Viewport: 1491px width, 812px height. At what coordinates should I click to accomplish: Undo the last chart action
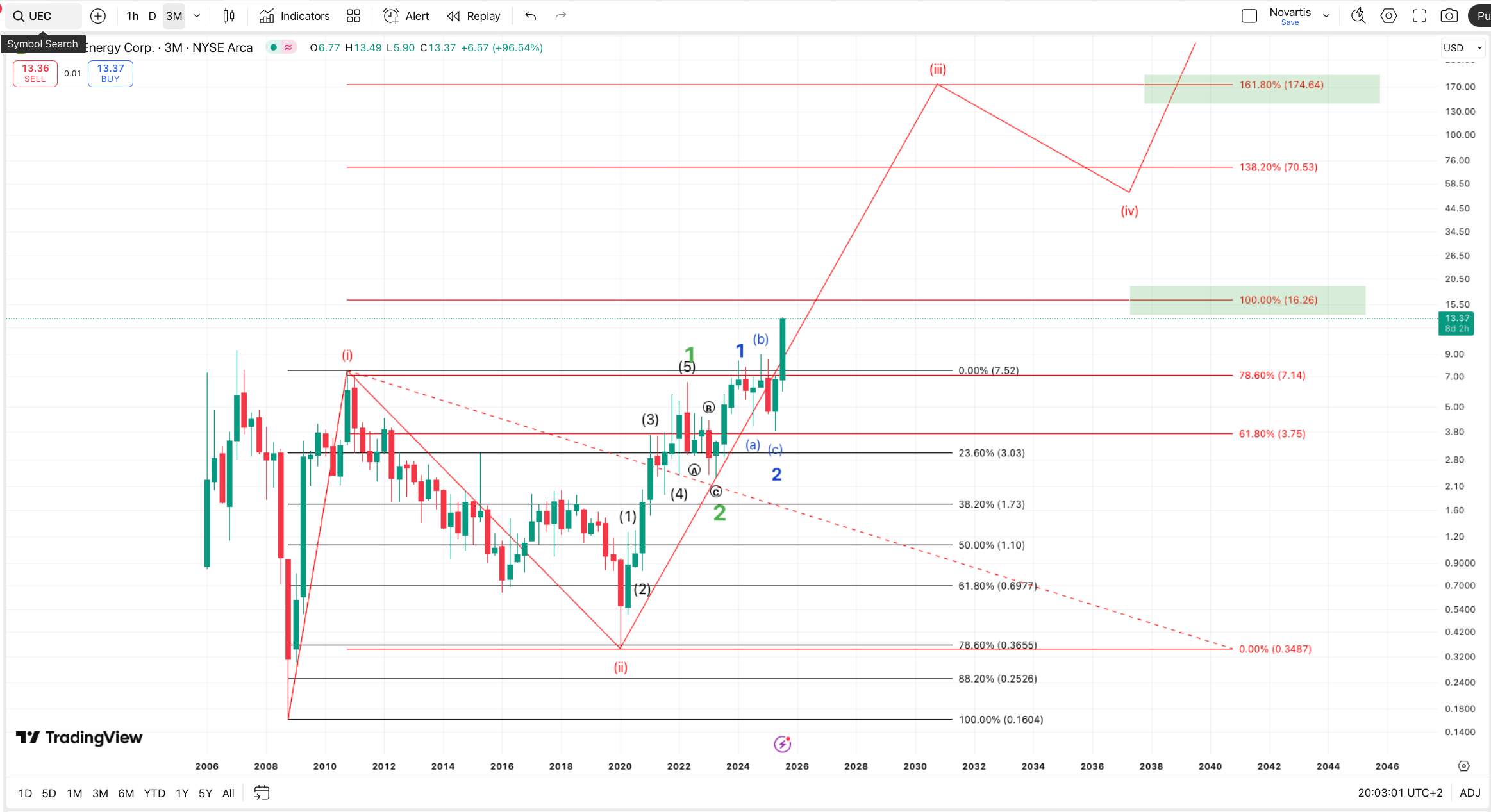pyautogui.click(x=530, y=16)
